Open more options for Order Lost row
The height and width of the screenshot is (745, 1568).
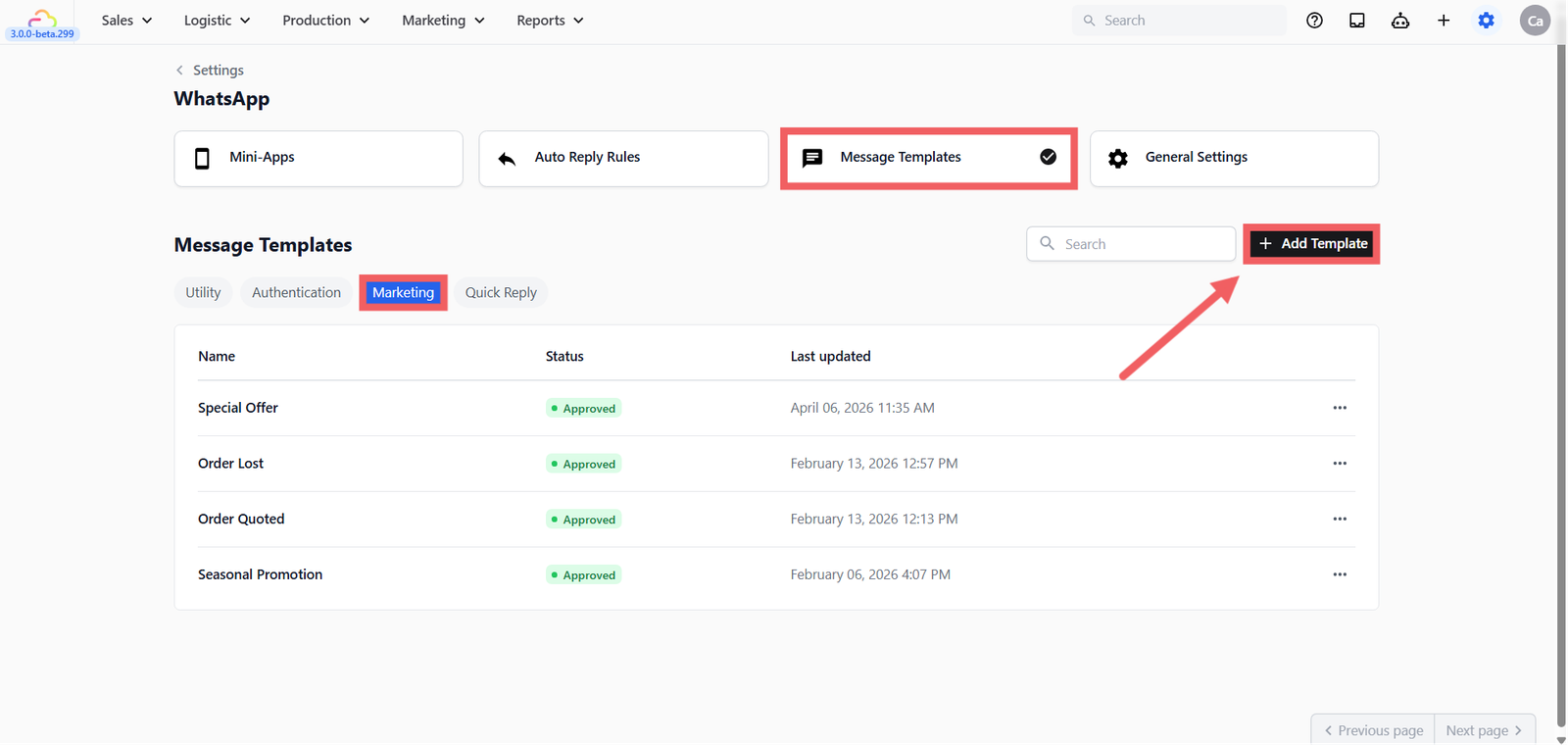tap(1340, 464)
